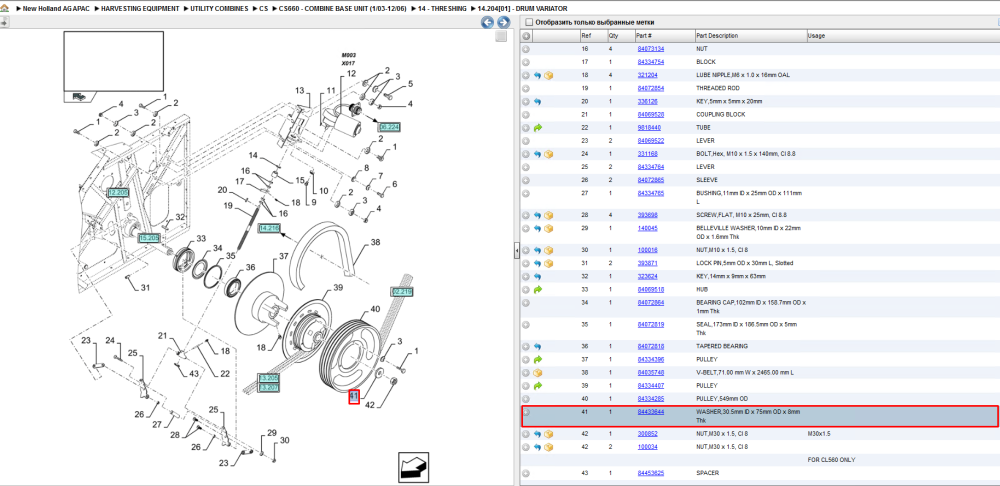This screenshot has width=1000, height=486.
Task: Click the 15.205 callout label in diagram
Action: point(149,238)
